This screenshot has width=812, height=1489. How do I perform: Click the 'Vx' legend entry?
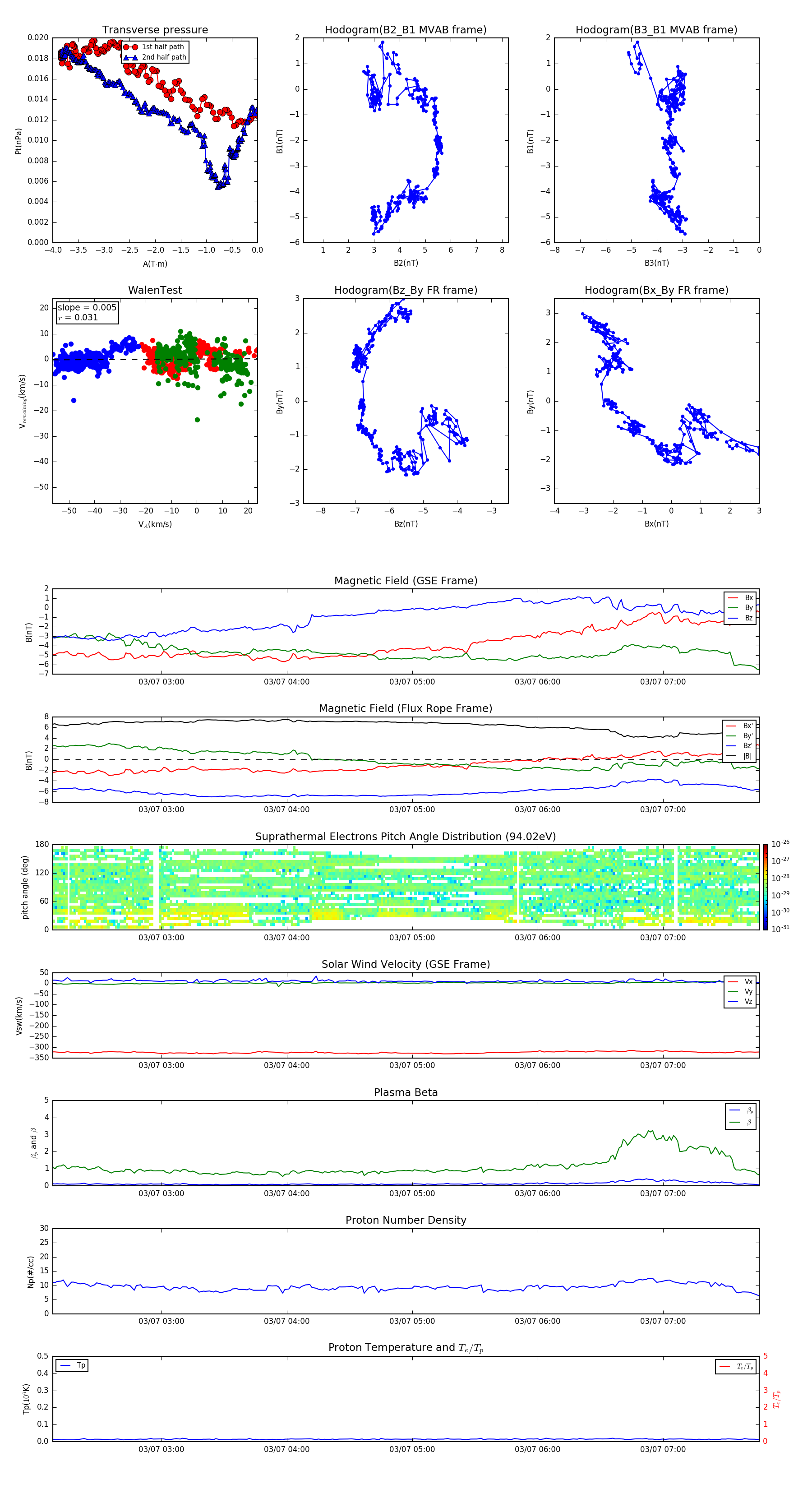740,982
